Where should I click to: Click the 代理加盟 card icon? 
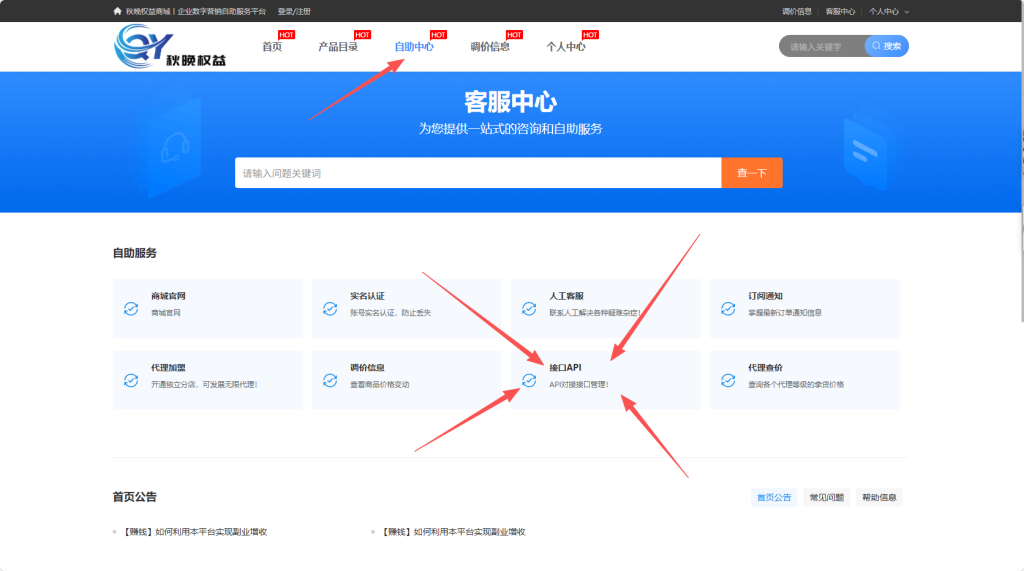coord(131,380)
